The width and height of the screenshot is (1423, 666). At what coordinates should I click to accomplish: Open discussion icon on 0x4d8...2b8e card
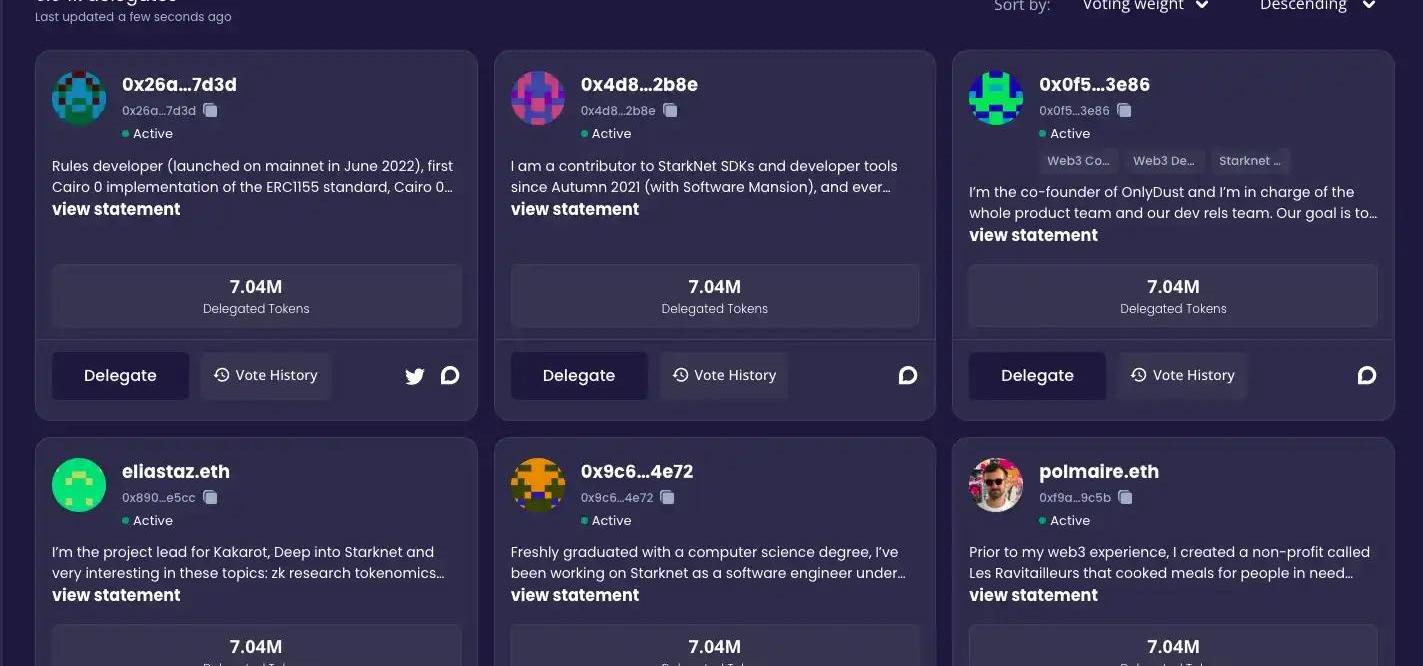point(908,375)
